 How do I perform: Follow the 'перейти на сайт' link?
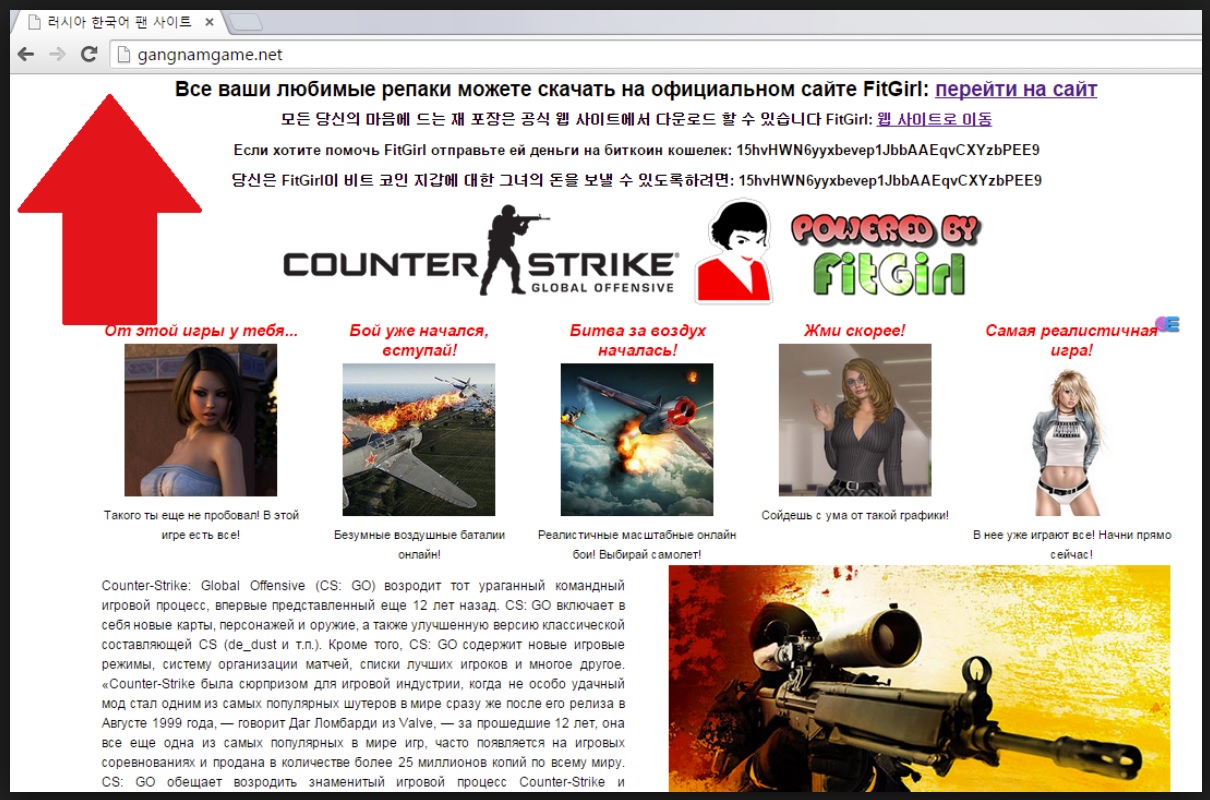pyautogui.click(x=1016, y=89)
